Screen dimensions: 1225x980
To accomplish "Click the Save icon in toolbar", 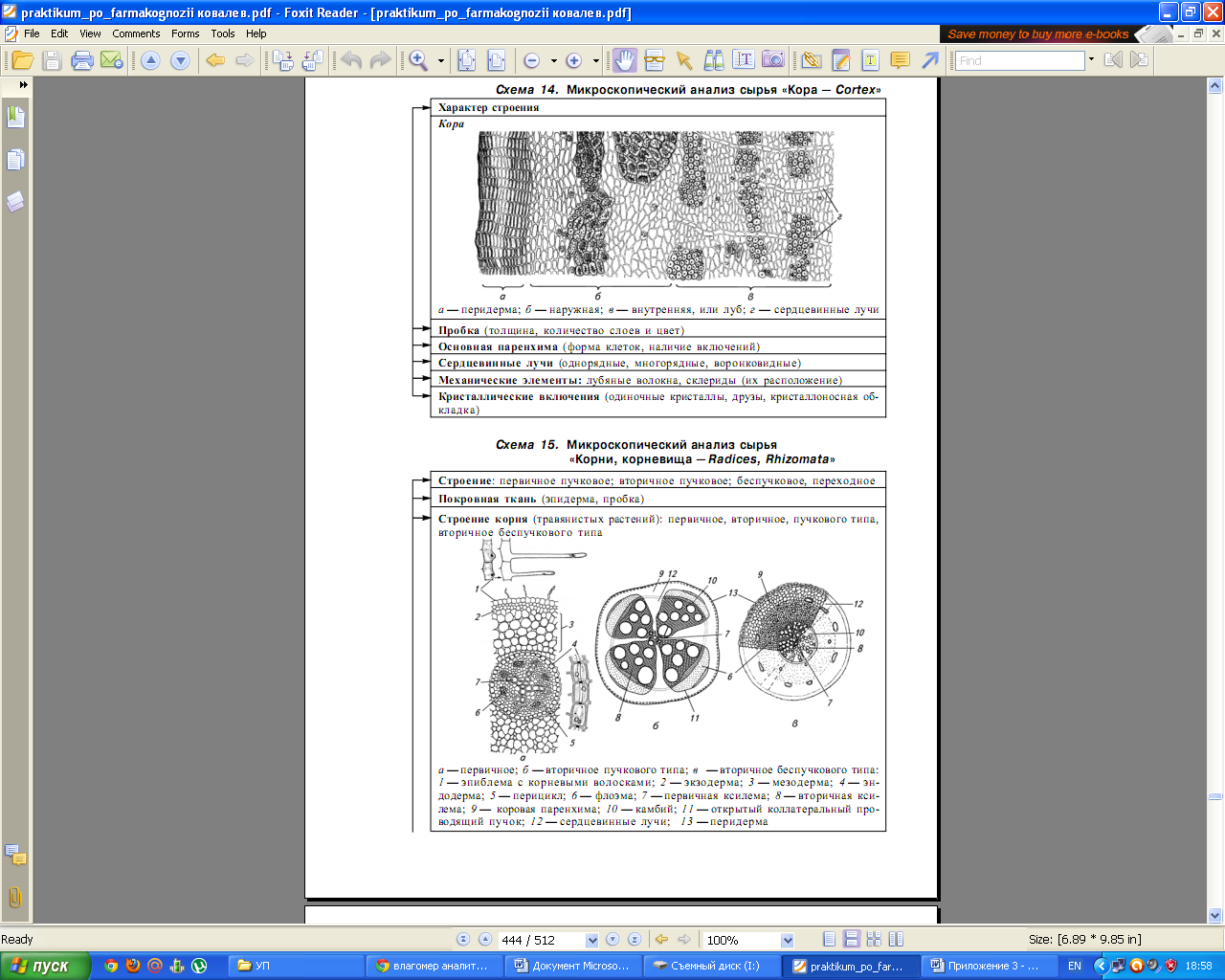I will tap(53, 60).
